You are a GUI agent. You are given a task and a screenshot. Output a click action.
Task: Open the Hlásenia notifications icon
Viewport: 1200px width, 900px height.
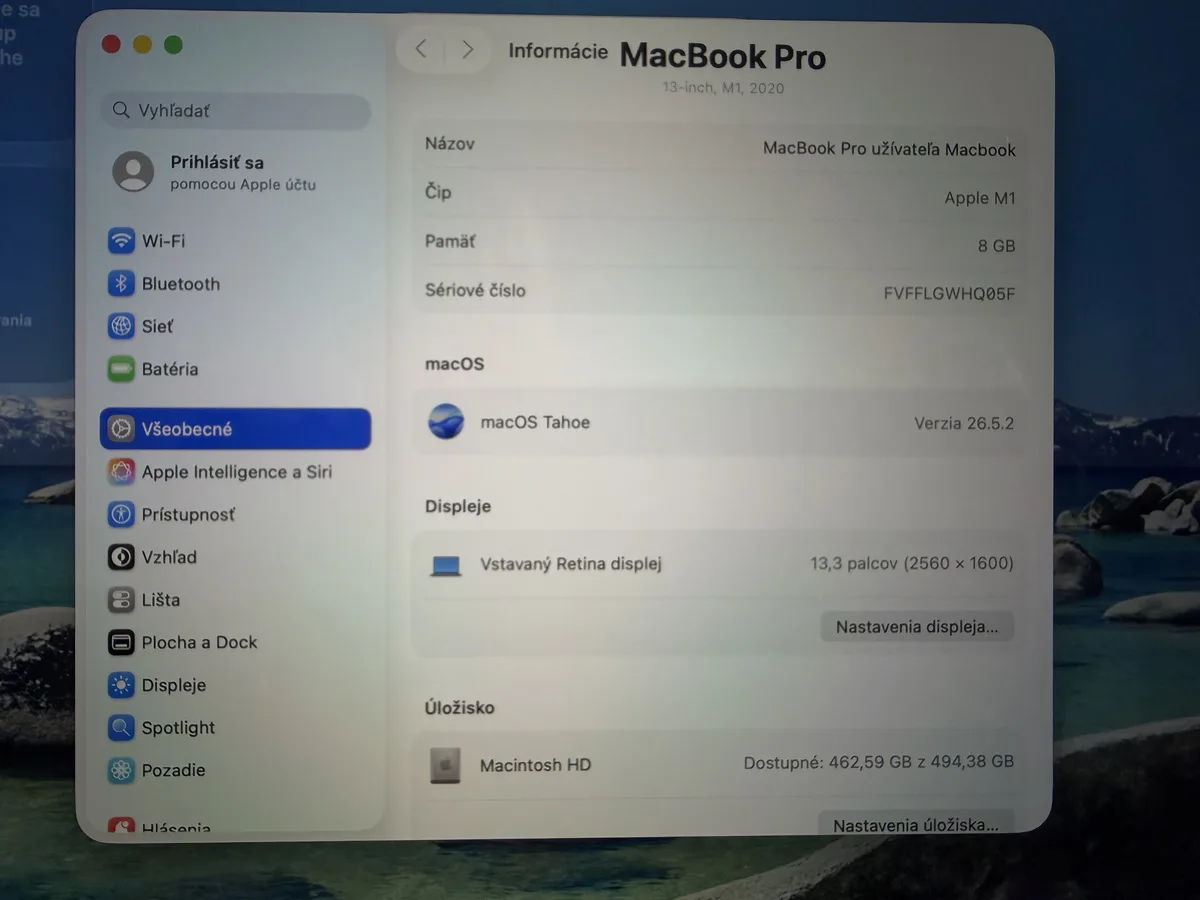click(x=121, y=826)
